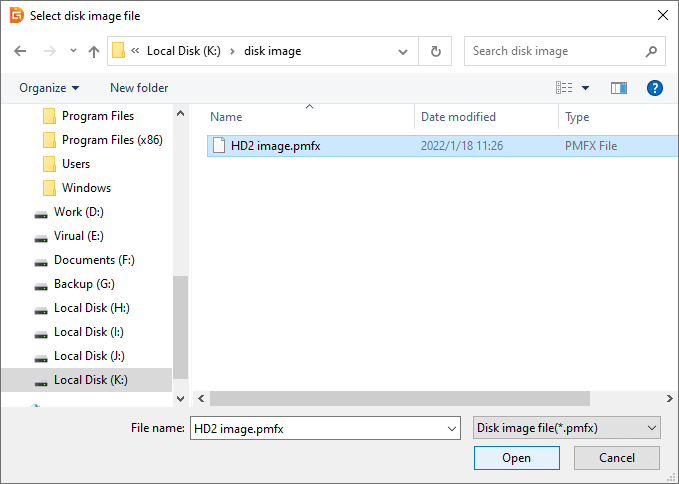Sort by Date modified column header
The height and width of the screenshot is (484, 679).
click(458, 117)
